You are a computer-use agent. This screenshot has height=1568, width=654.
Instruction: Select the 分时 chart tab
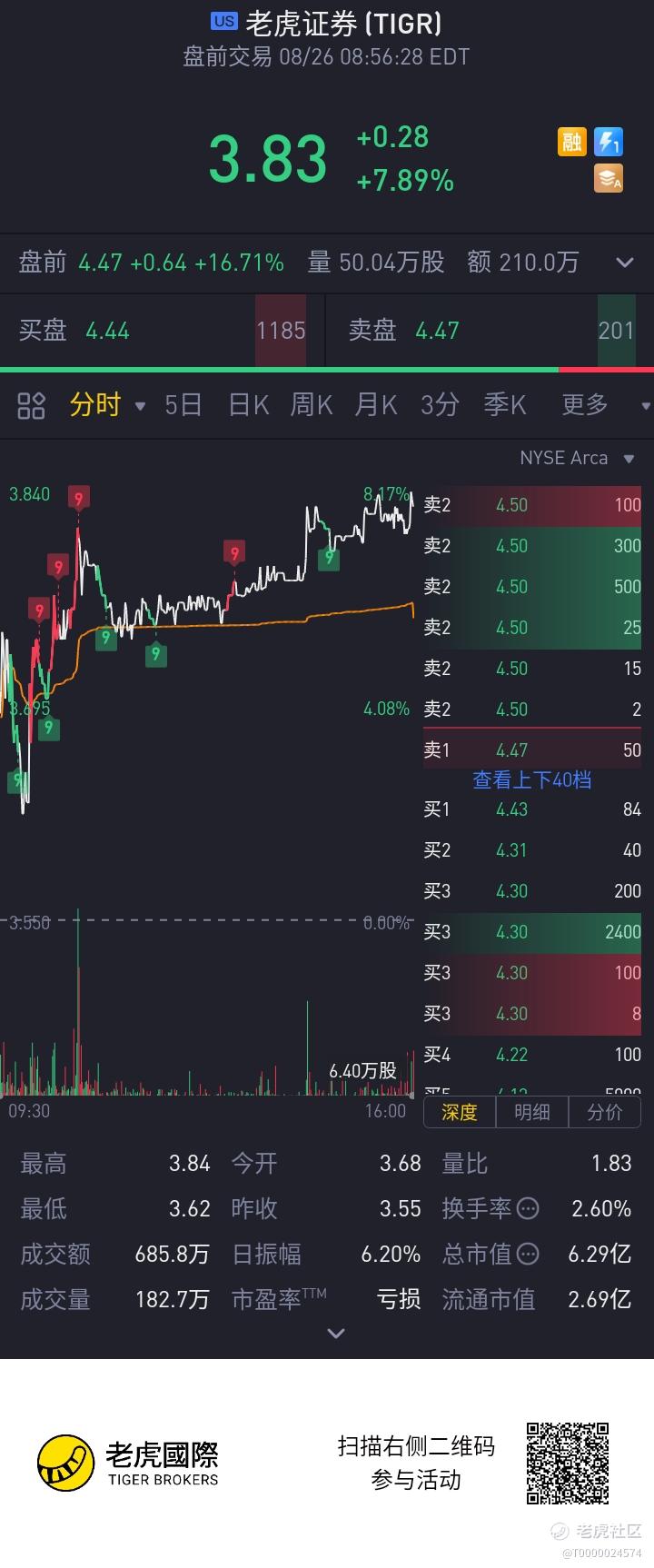[x=95, y=404]
